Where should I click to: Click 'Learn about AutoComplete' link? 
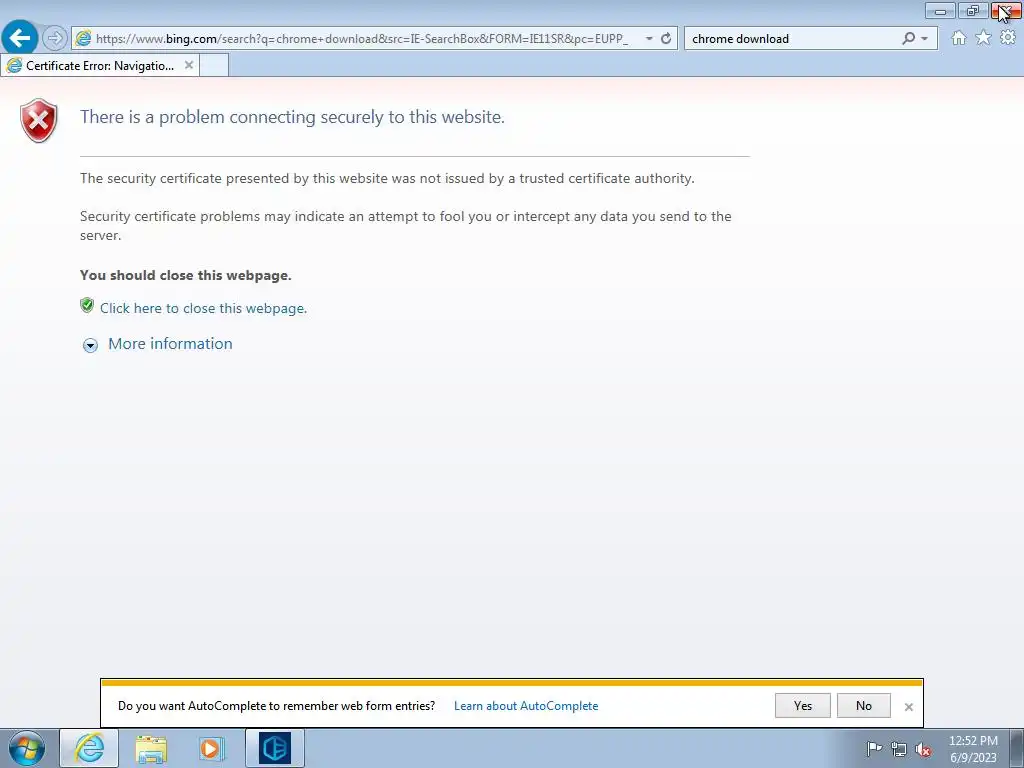526,706
